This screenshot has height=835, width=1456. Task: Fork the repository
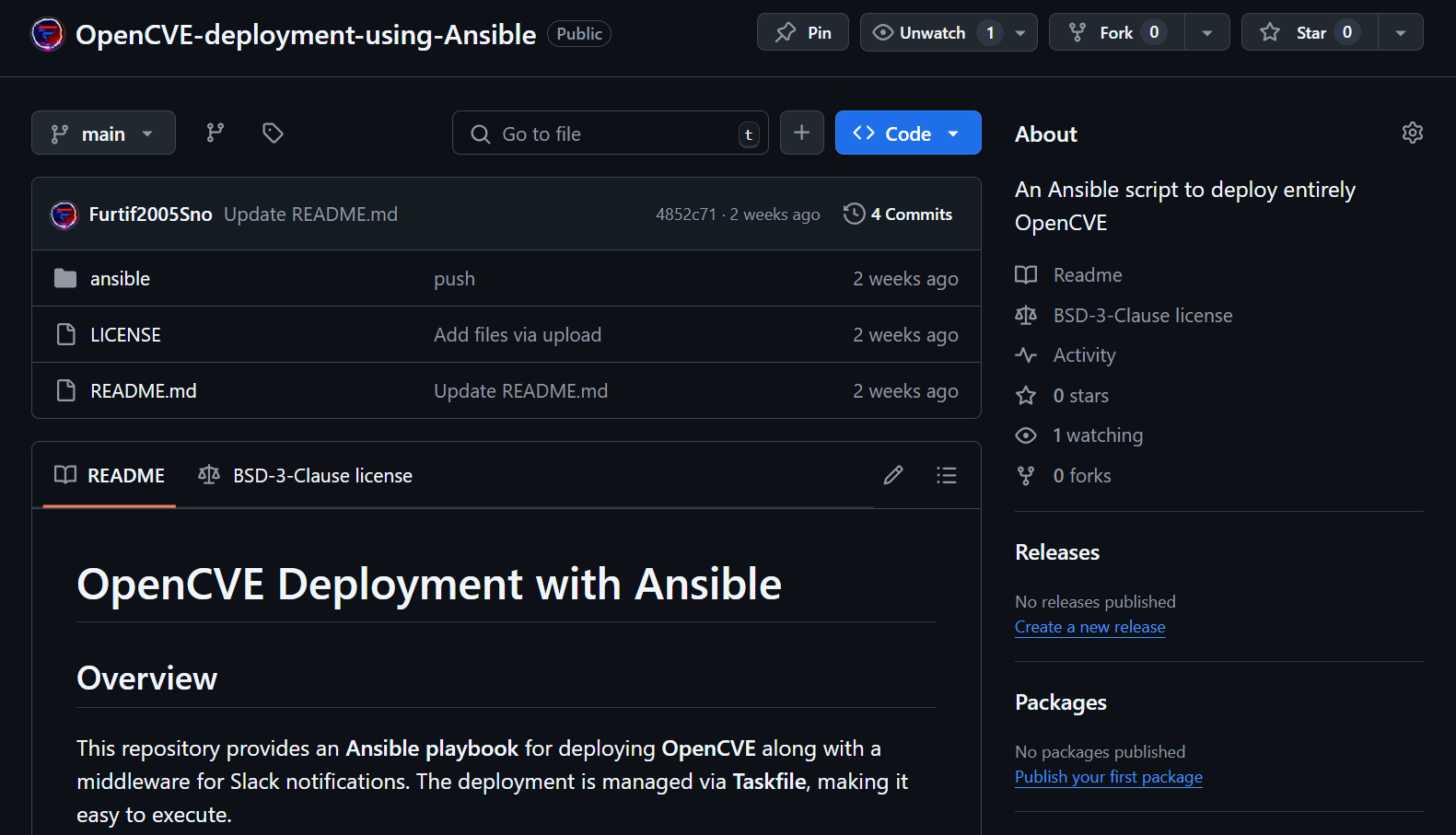click(1117, 32)
